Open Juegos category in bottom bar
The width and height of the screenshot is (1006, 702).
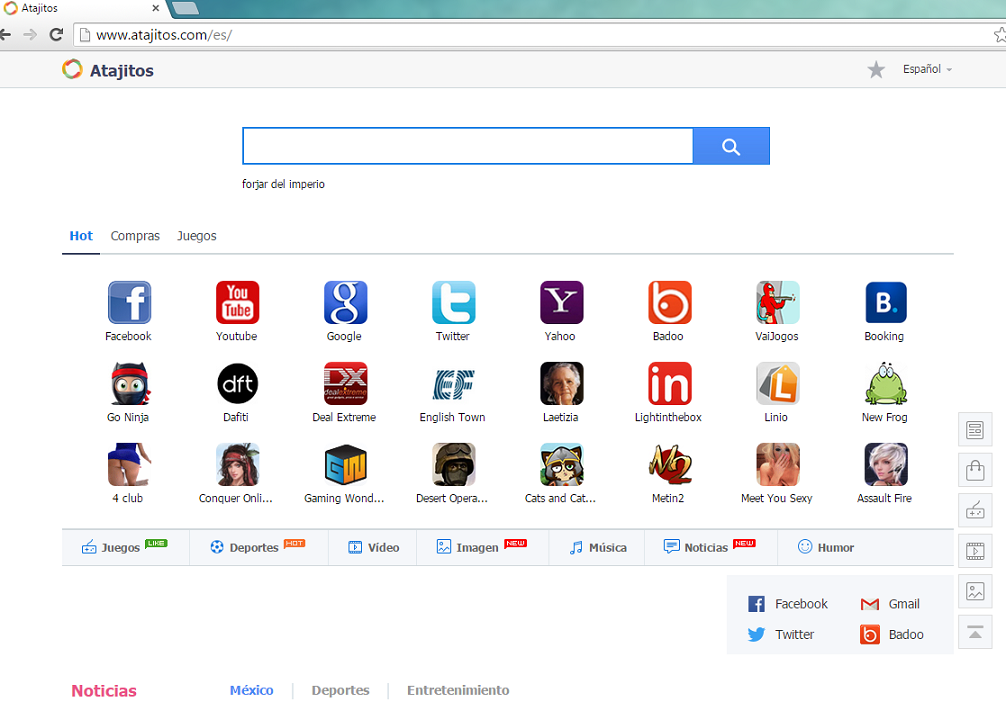125,547
